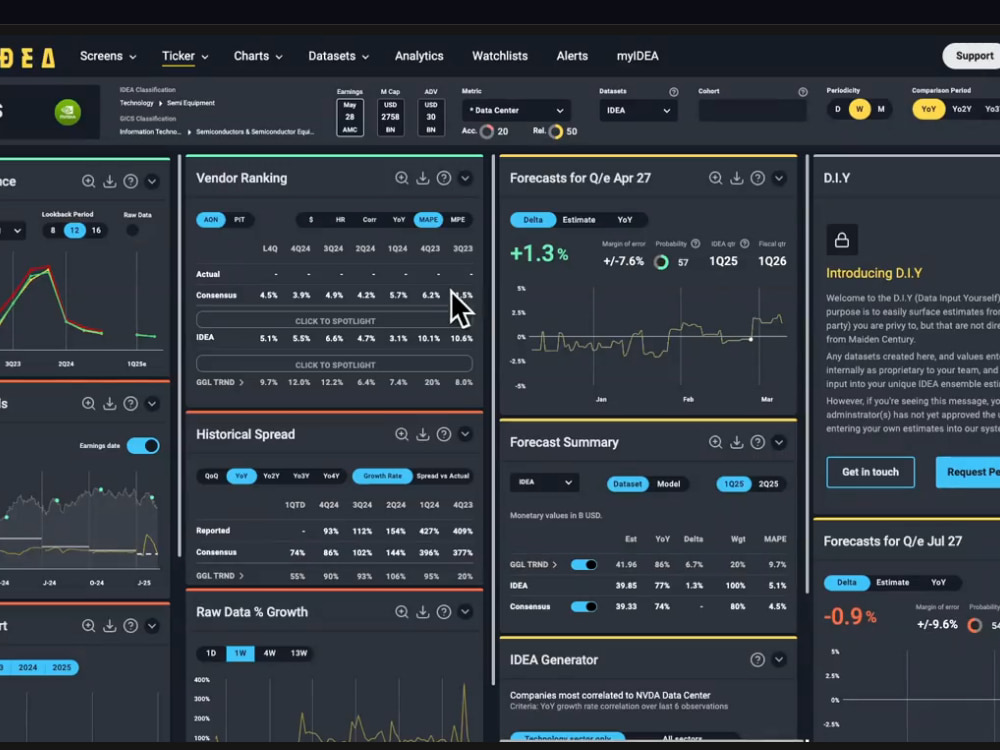Click the Datasets help icon in header
The height and width of the screenshot is (750, 1000).
click(x=673, y=92)
